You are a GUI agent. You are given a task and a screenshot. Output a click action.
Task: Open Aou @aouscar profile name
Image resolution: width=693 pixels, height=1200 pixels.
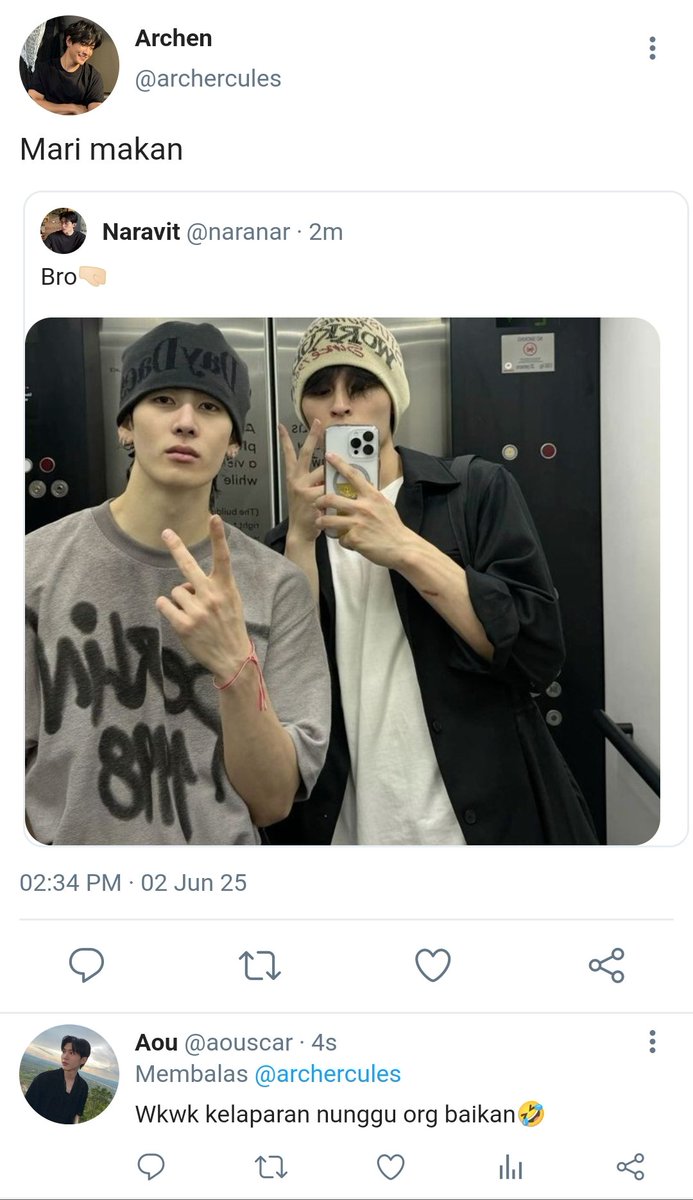214,1043
